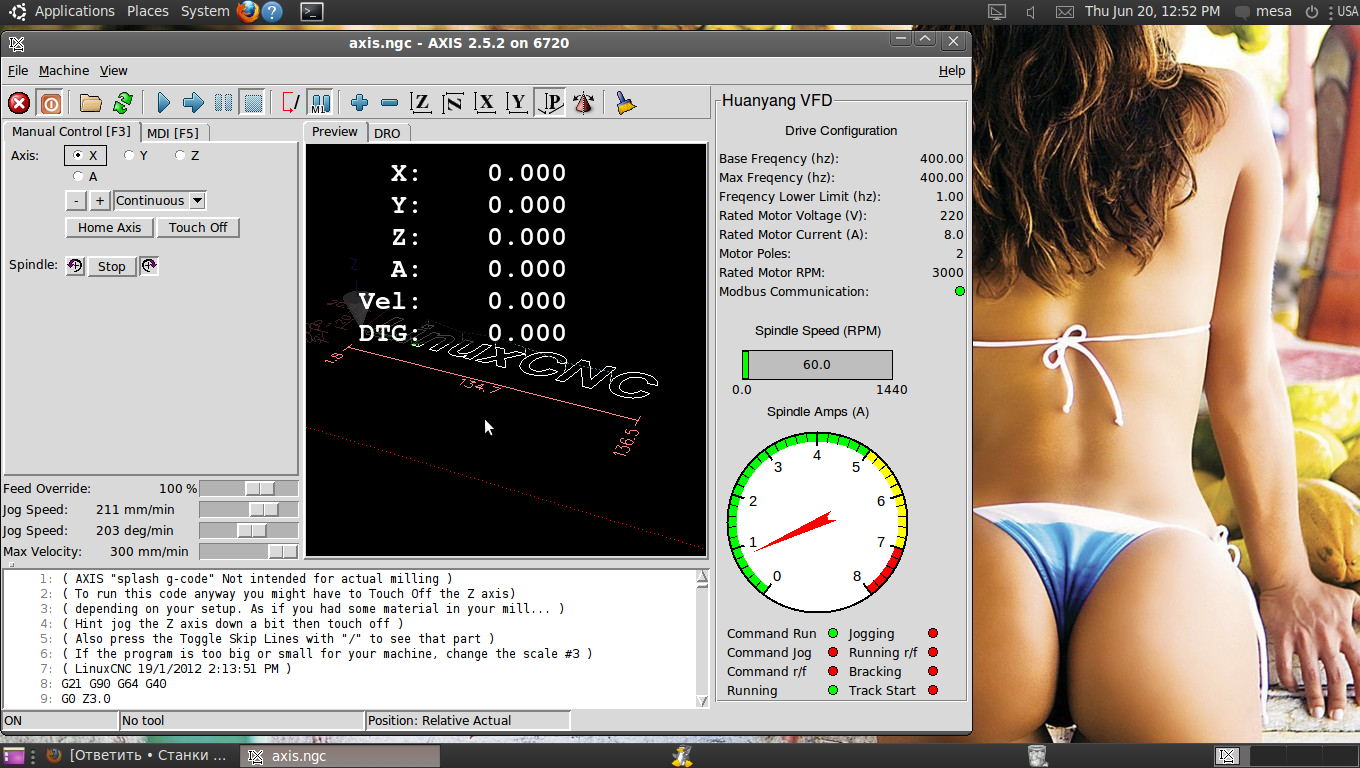
Task: Jog axis in positive direction
Action: click(x=100, y=201)
